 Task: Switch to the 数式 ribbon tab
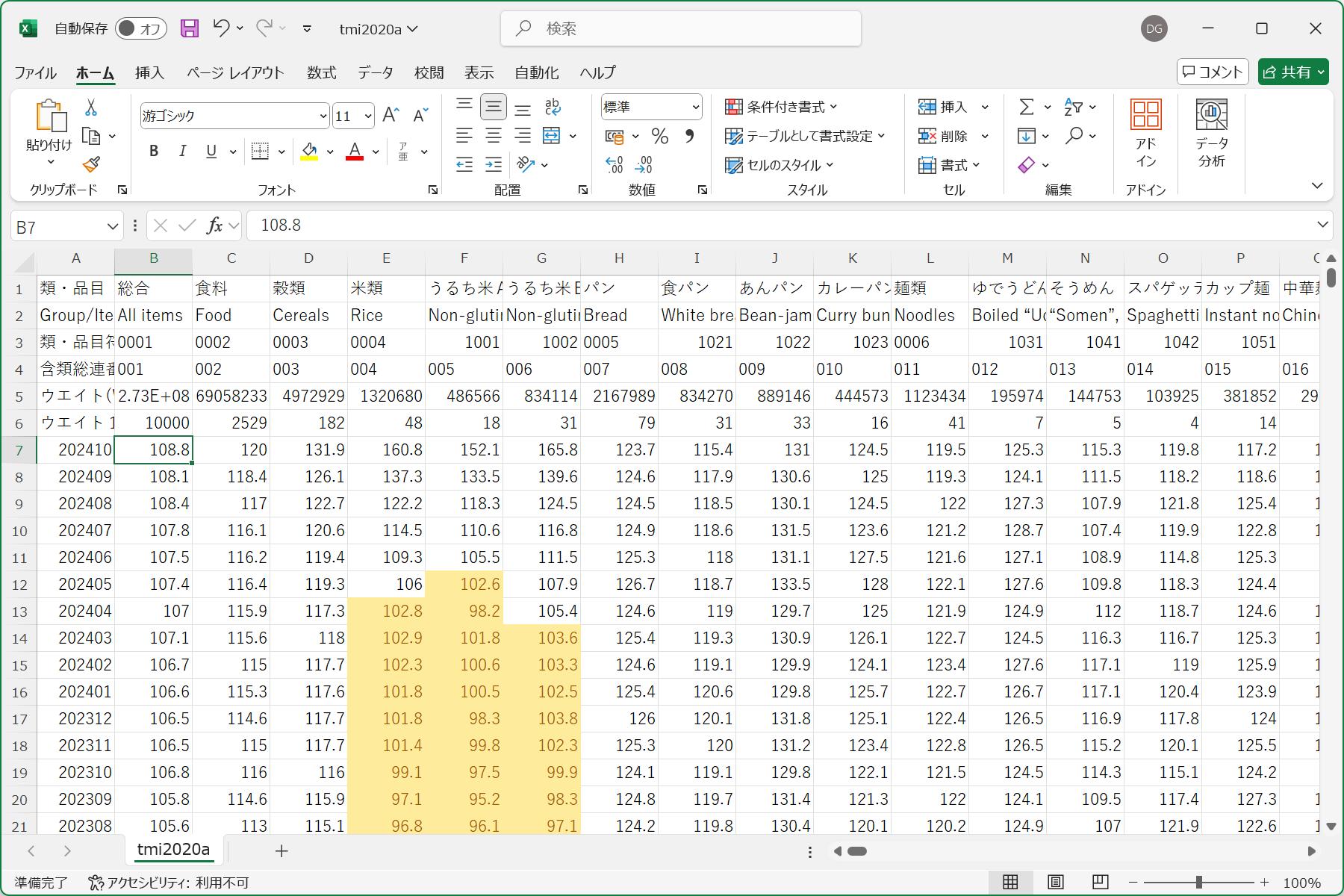point(321,72)
